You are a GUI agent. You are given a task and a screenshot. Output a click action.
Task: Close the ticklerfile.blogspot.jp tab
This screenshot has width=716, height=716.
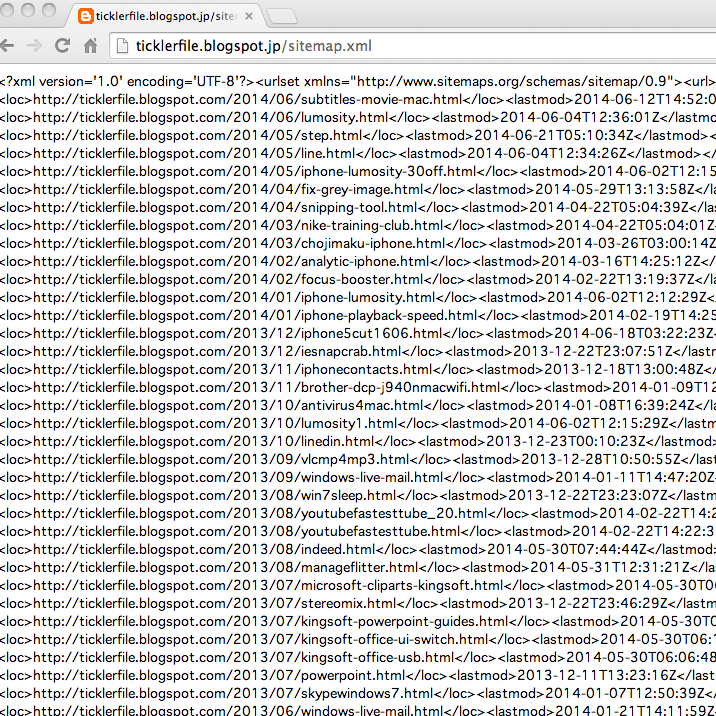click(x=249, y=16)
